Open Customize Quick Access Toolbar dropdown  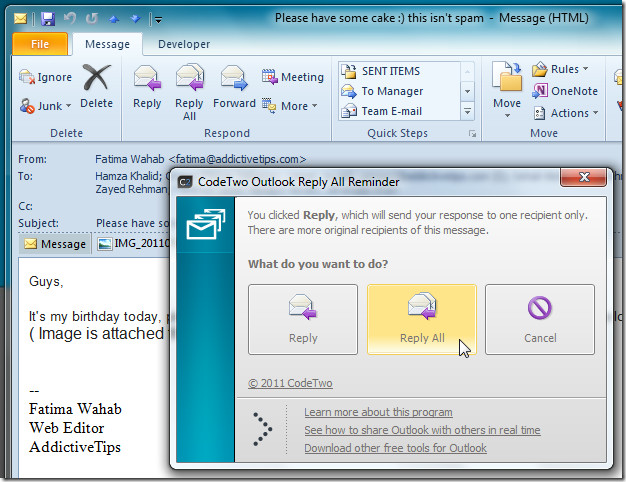pyautogui.click(x=158, y=19)
